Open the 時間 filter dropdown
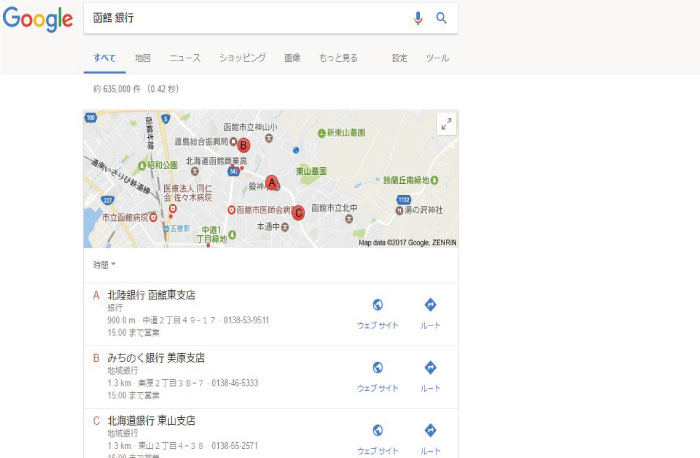Viewport: 700px width, 458px height. coord(104,265)
